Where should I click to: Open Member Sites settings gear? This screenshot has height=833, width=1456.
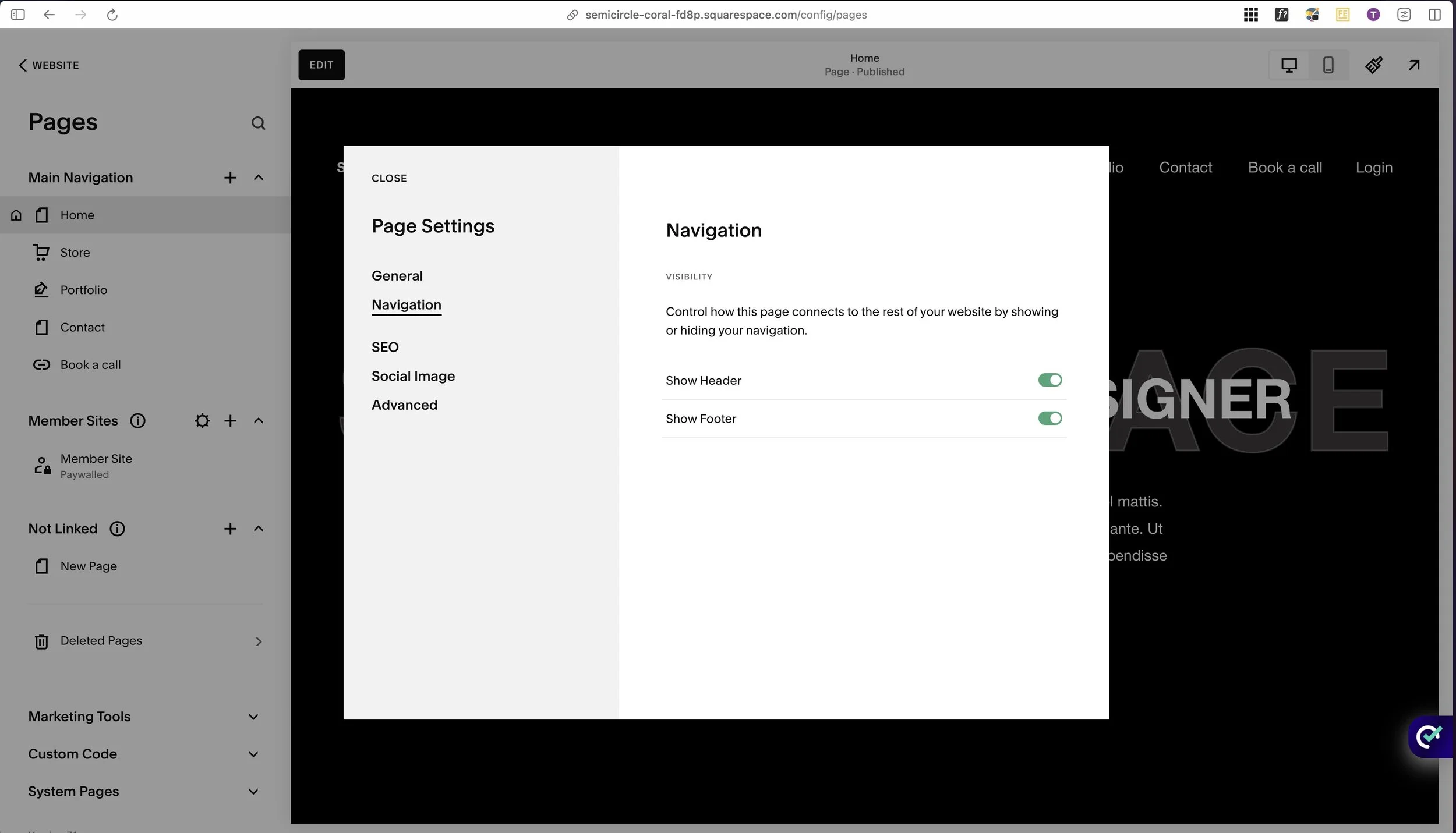coord(202,421)
